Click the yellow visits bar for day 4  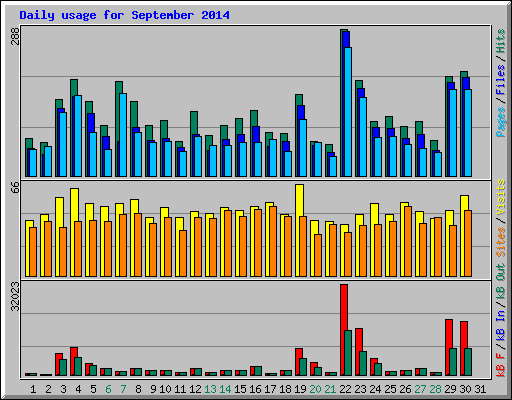[74, 232]
